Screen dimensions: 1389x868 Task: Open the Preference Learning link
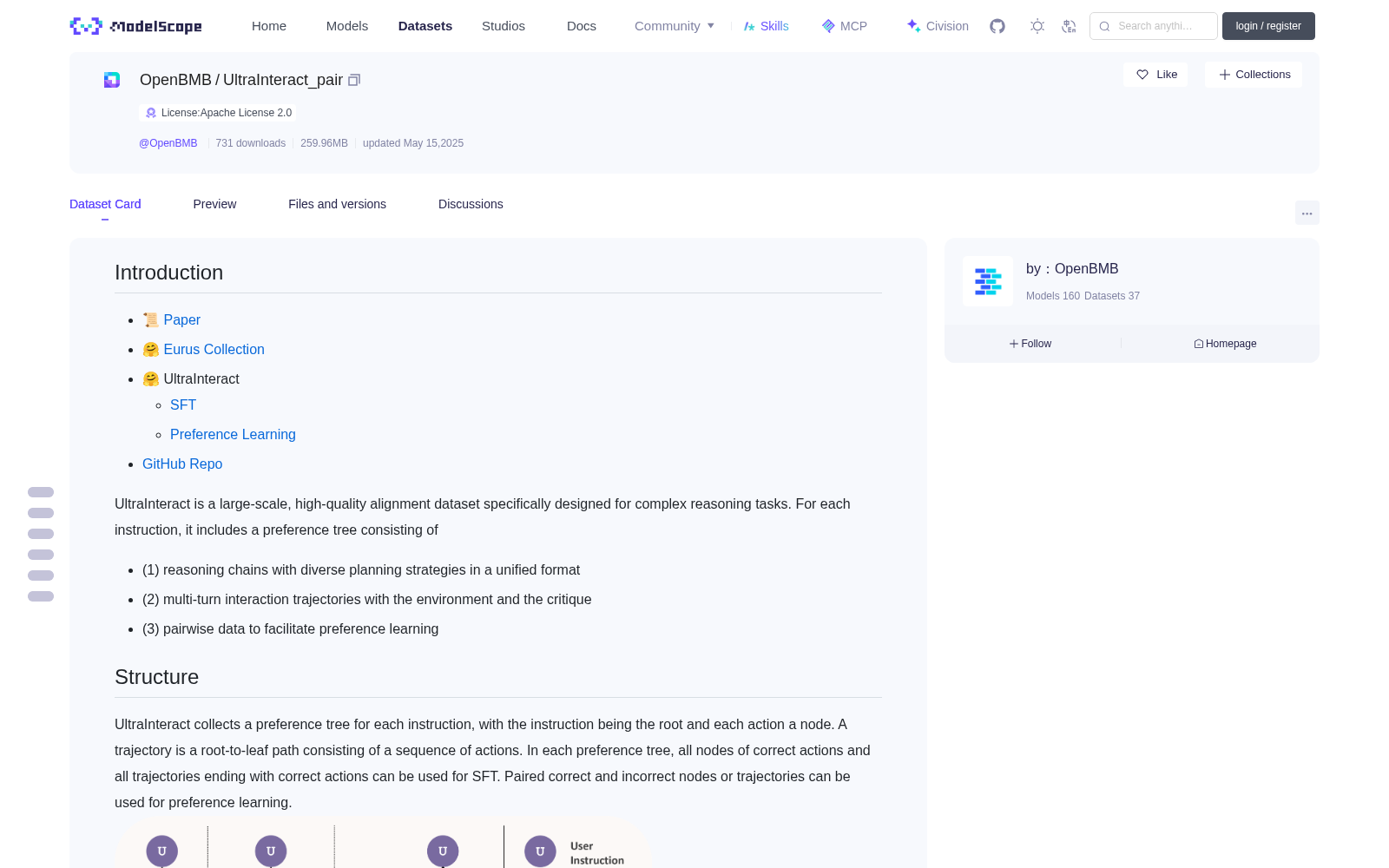point(233,434)
